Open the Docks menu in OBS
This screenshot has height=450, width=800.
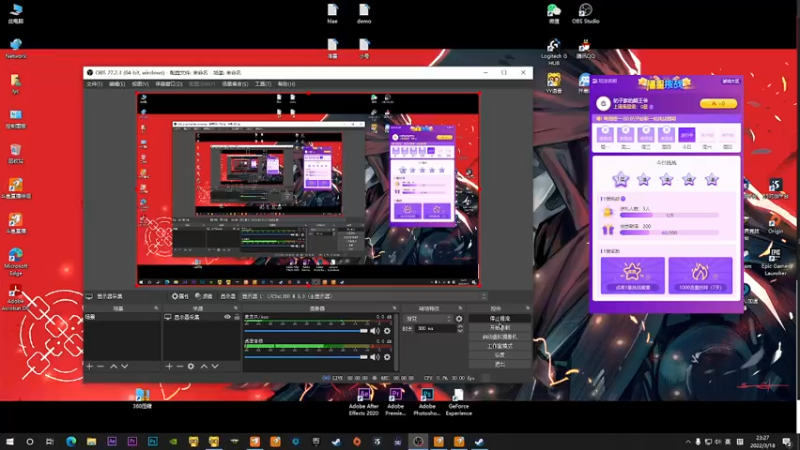[x=169, y=84]
